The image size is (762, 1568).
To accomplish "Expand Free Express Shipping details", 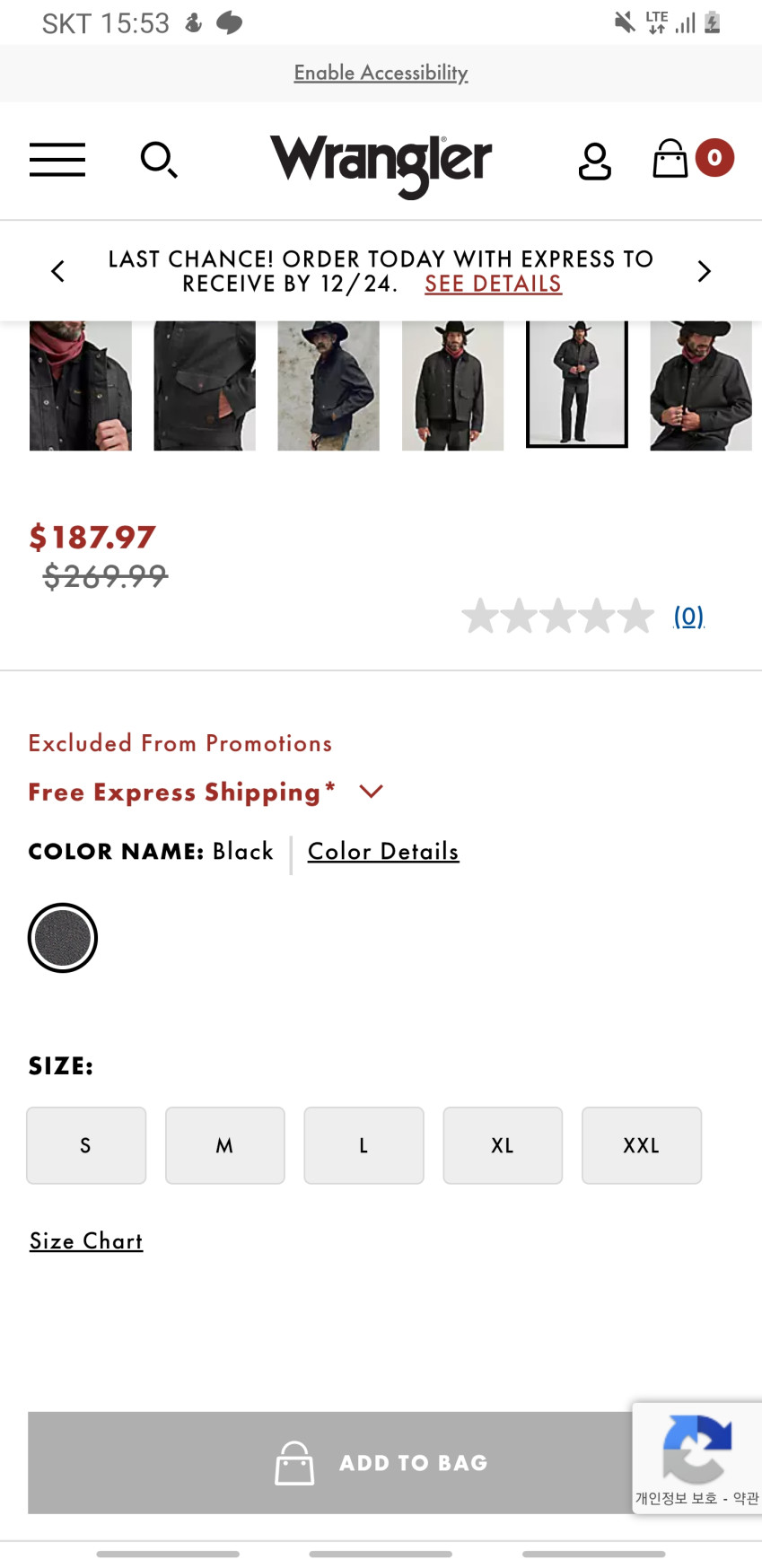I will [371, 791].
